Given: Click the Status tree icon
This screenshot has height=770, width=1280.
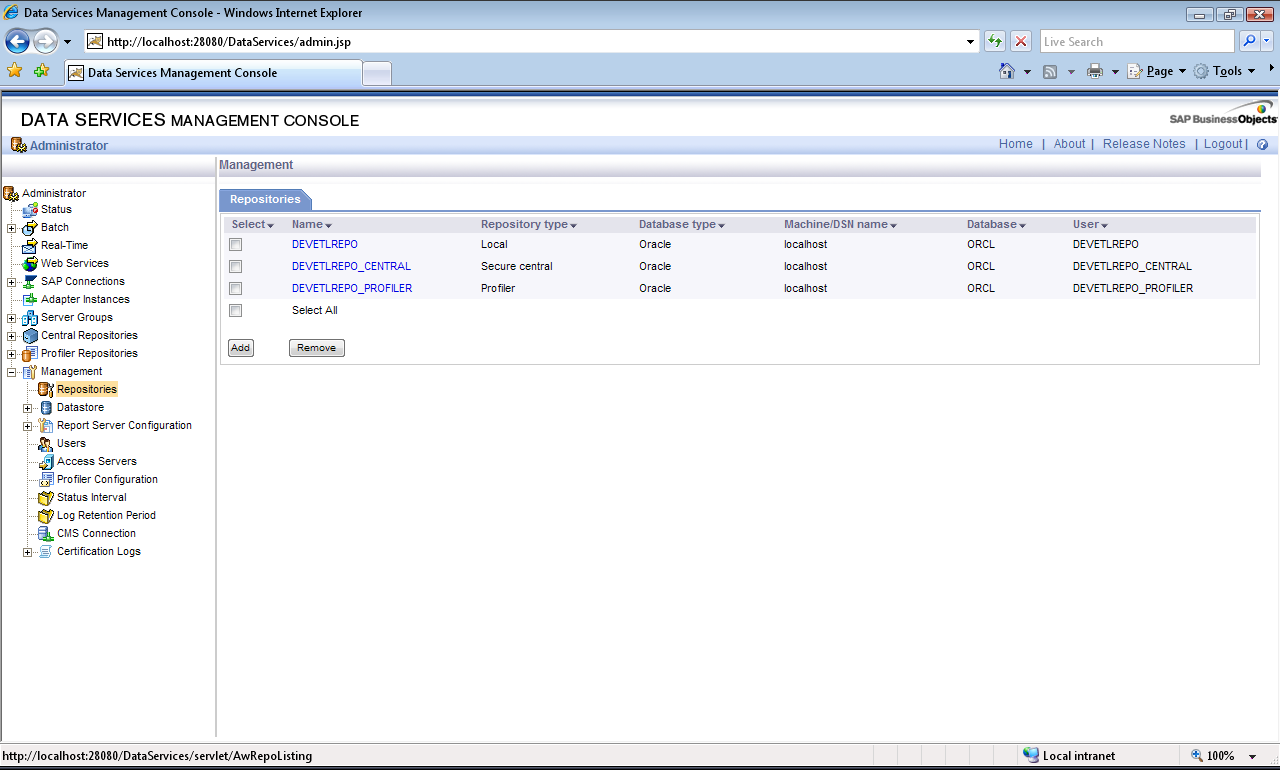Looking at the screenshot, I should 30,210.
